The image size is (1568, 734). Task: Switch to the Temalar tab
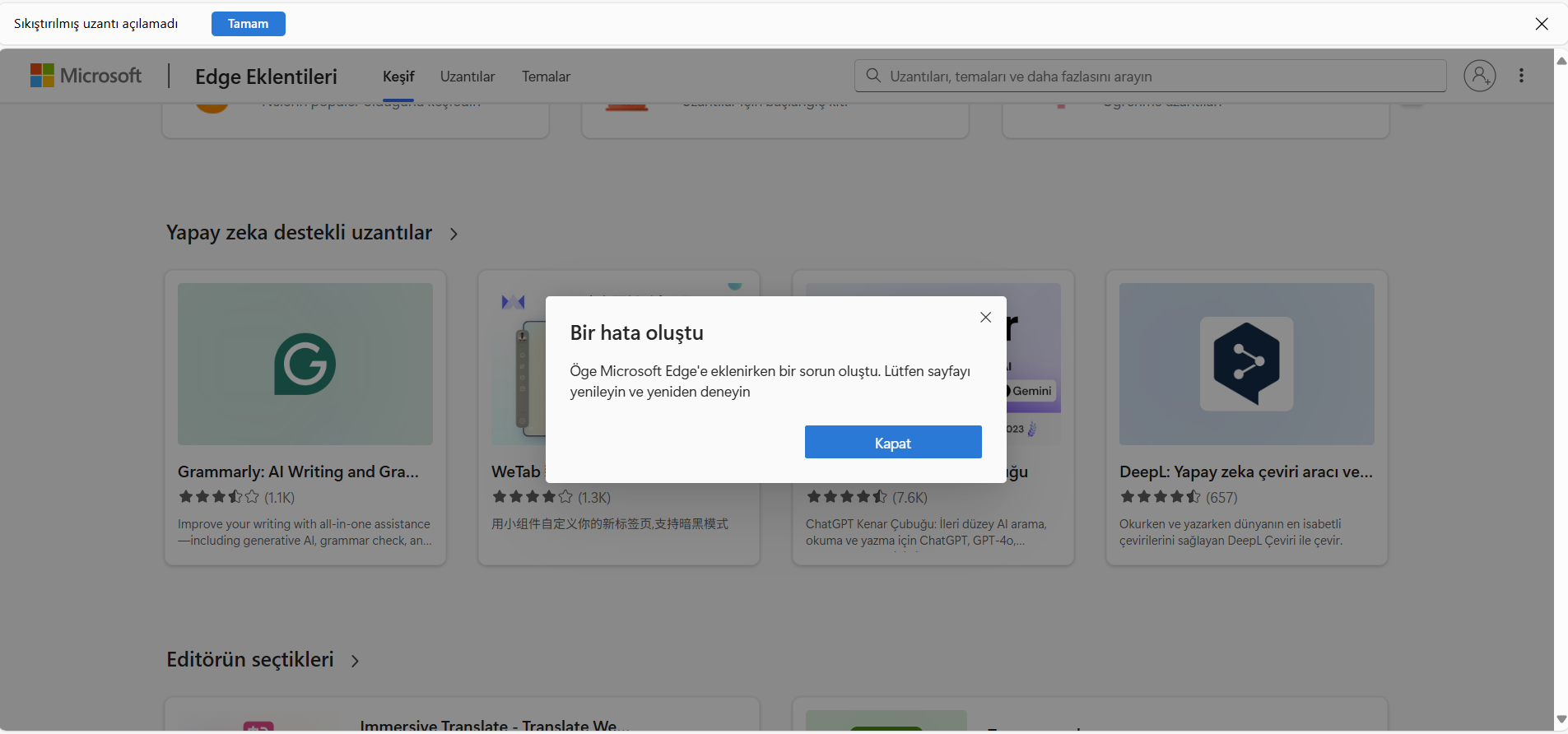click(546, 77)
